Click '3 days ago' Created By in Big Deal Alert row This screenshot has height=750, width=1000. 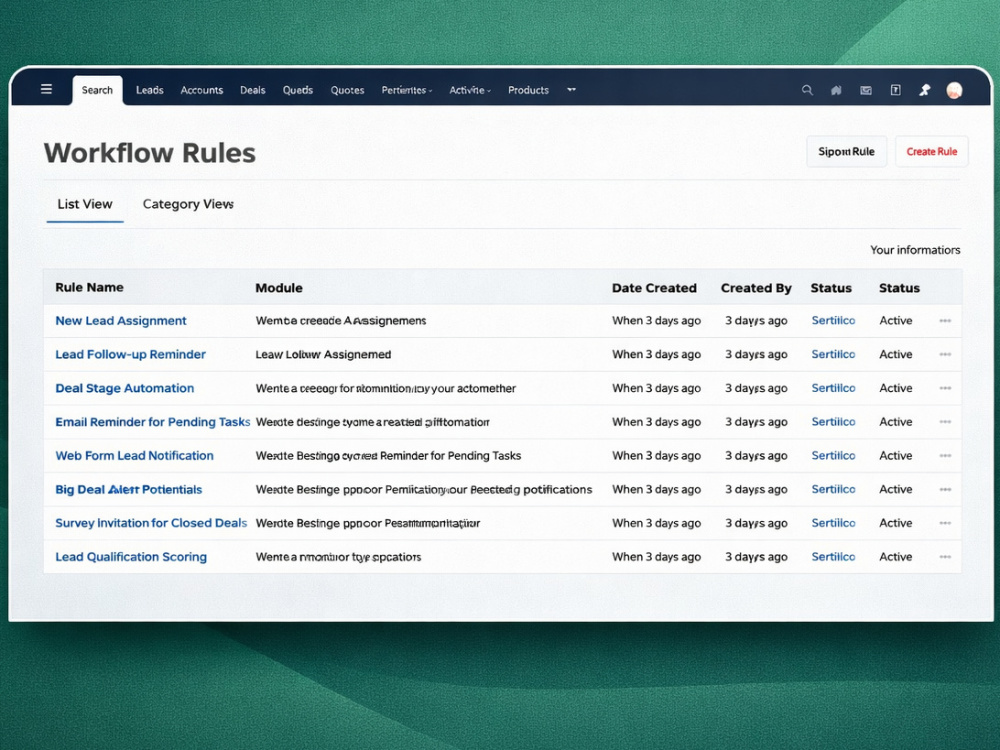point(756,490)
